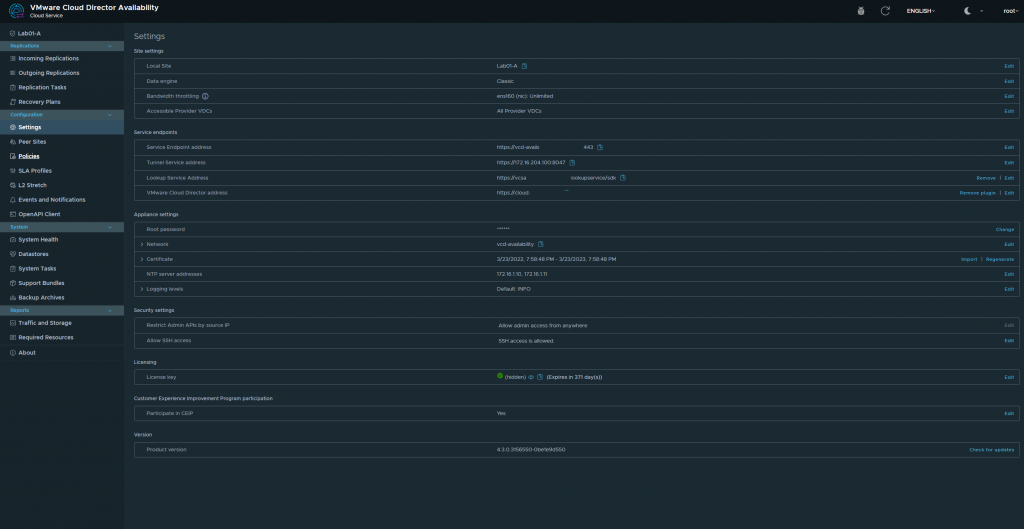Viewport: 1024px width, 529px height.
Task: Click the Datastores sidebar icon
Action: click(x=13, y=254)
